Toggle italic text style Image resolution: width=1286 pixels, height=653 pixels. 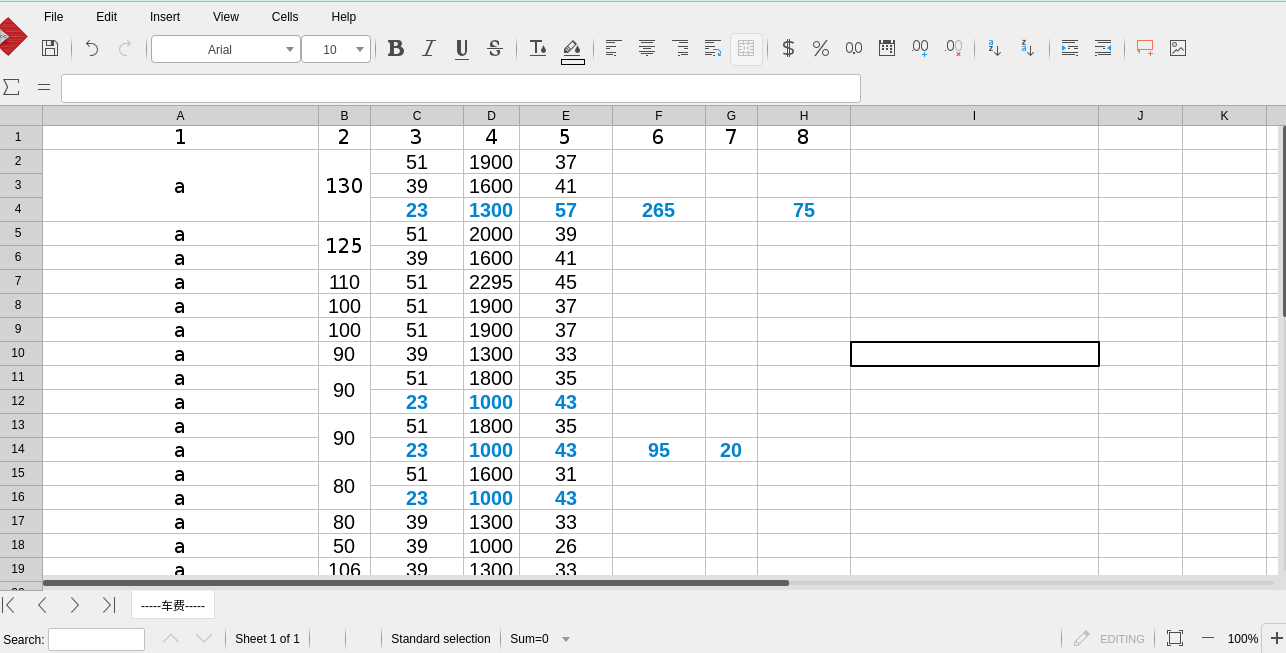click(429, 48)
